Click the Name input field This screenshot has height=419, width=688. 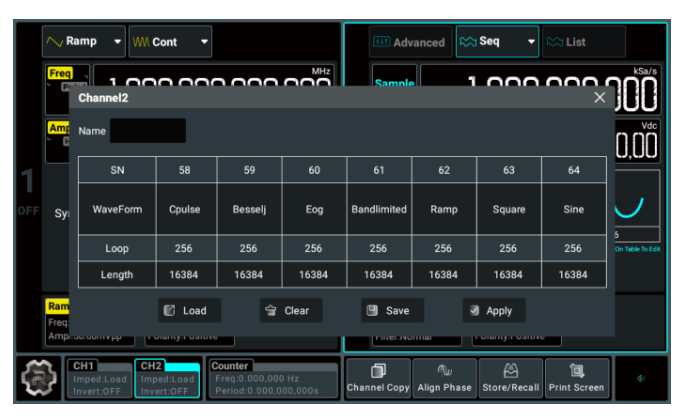148,131
